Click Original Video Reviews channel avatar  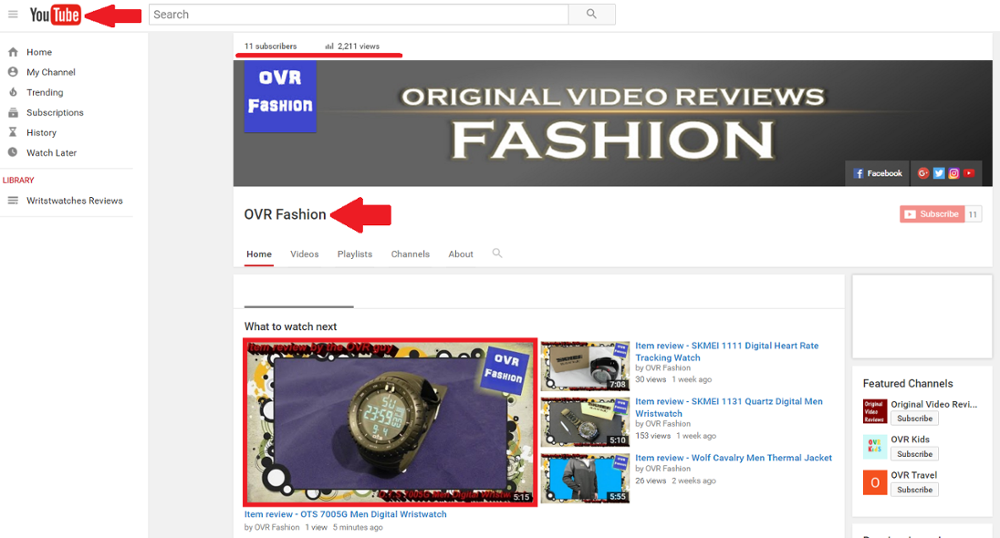(x=874, y=411)
